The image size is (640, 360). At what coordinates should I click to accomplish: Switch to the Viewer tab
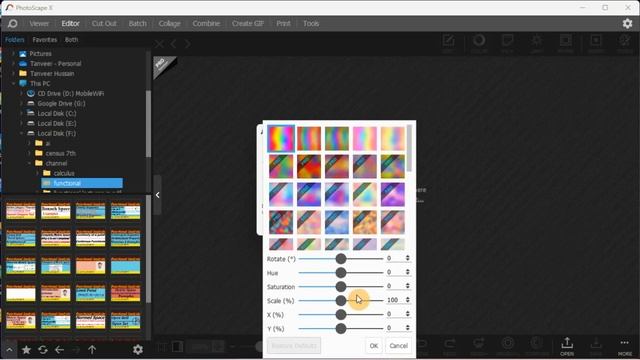coord(39,24)
